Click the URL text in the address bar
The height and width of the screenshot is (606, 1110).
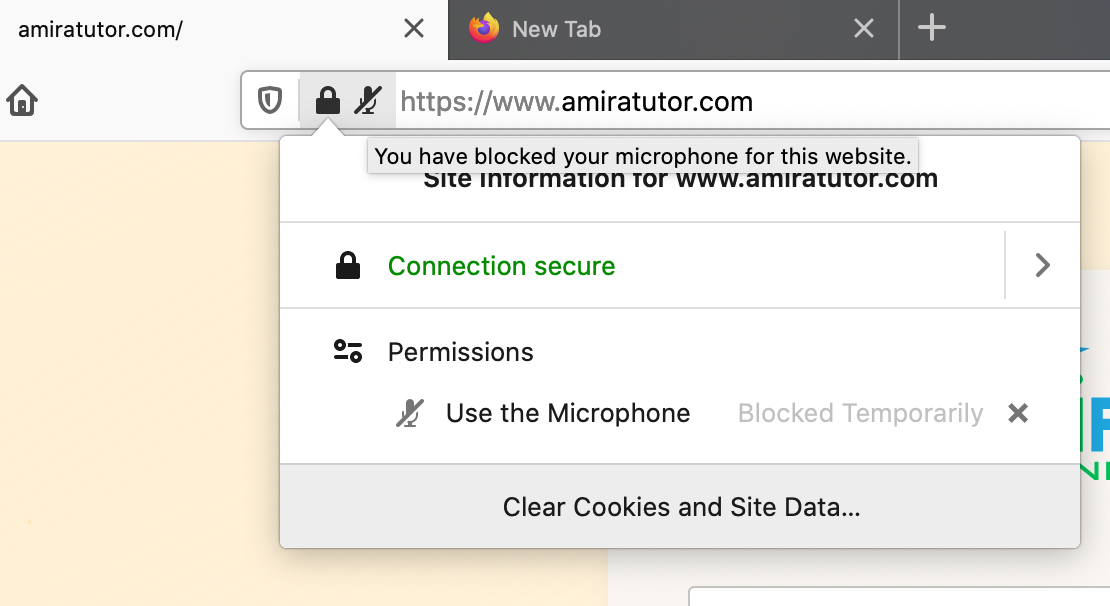pyautogui.click(x=576, y=101)
